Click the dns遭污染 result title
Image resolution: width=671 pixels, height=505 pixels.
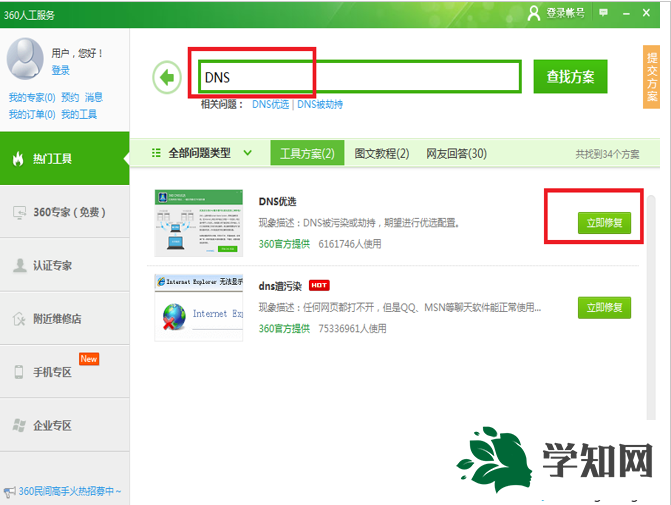click(x=280, y=286)
